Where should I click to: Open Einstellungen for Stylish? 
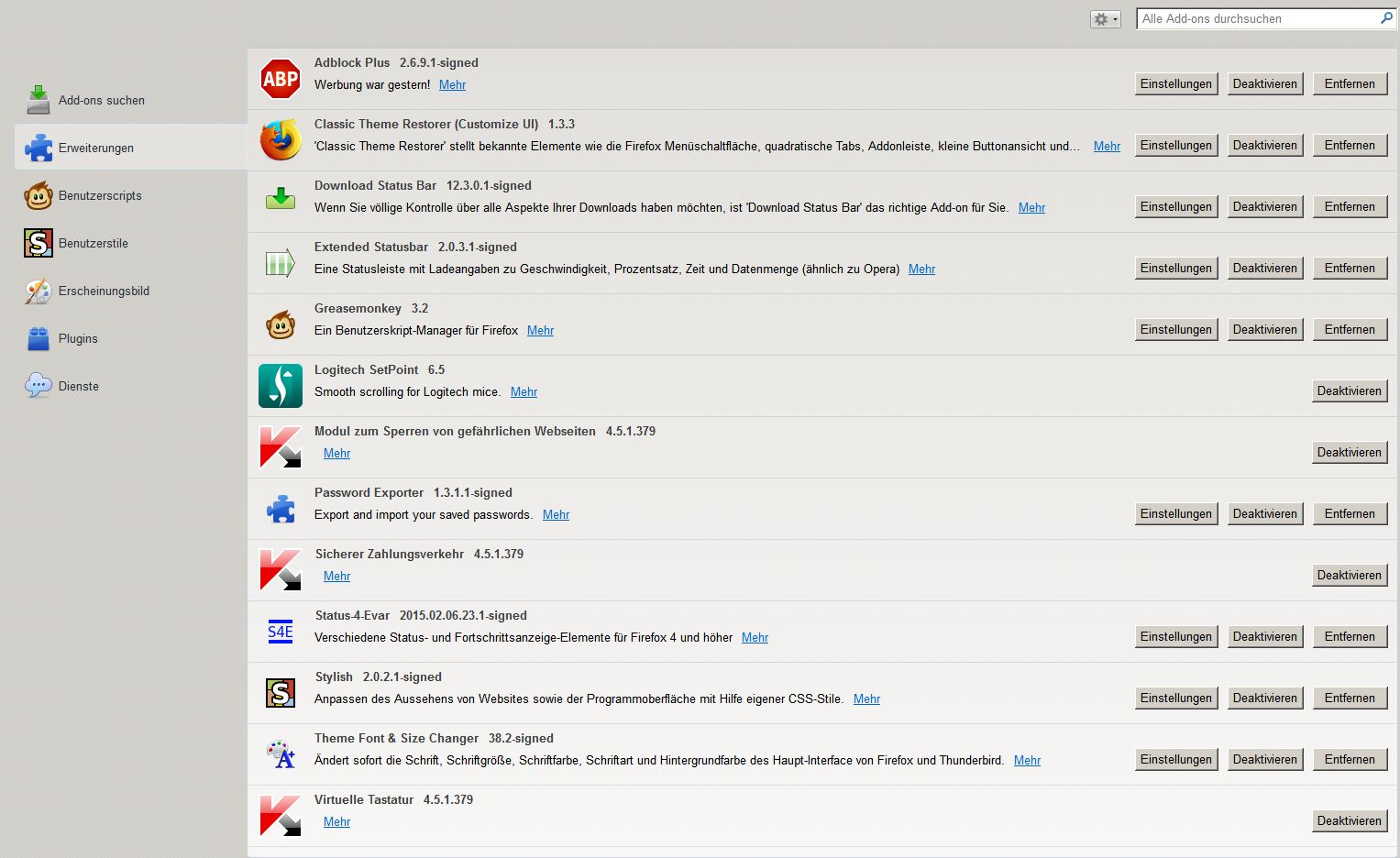pyautogui.click(x=1176, y=698)
